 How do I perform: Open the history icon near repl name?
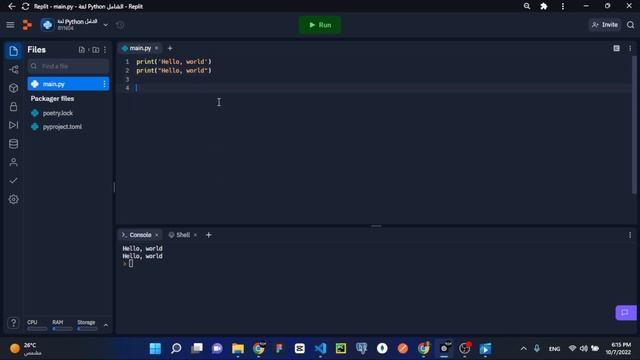click(120, 25)
